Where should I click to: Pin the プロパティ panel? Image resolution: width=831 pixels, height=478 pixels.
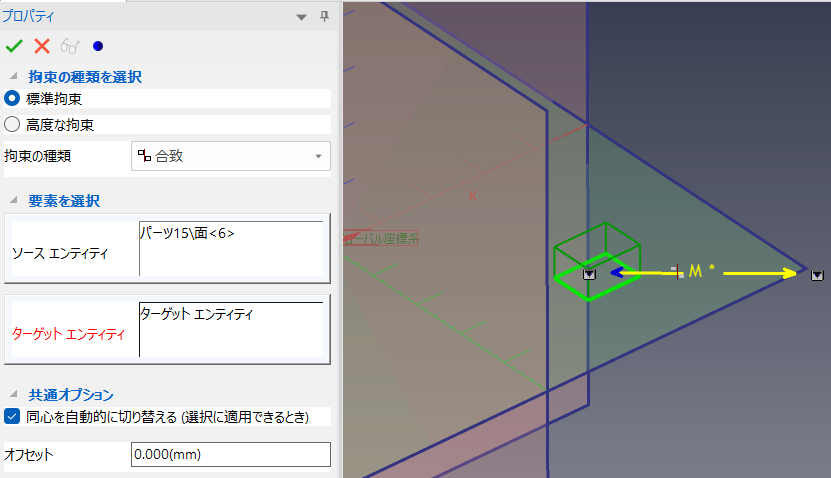click(x=324, y=16)
